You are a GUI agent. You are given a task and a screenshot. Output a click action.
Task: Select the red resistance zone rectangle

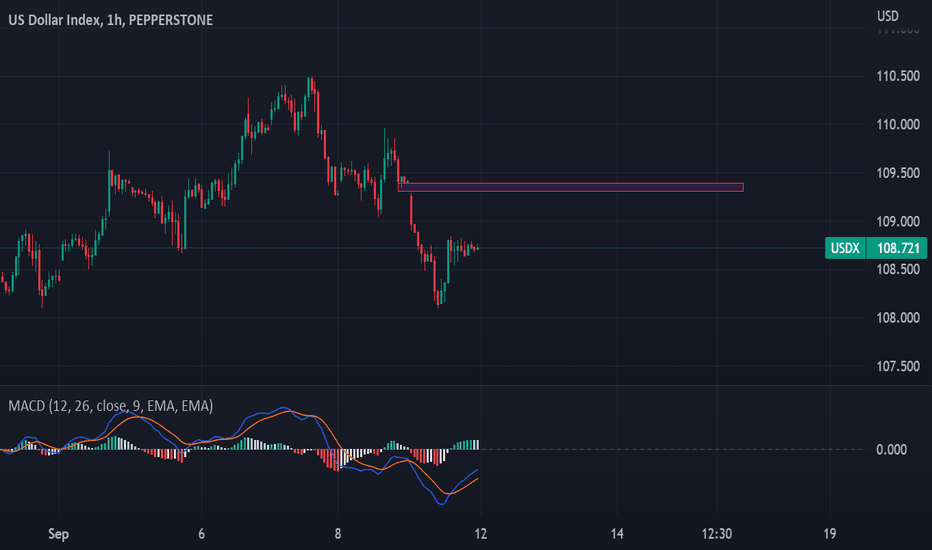coord(571,187)
